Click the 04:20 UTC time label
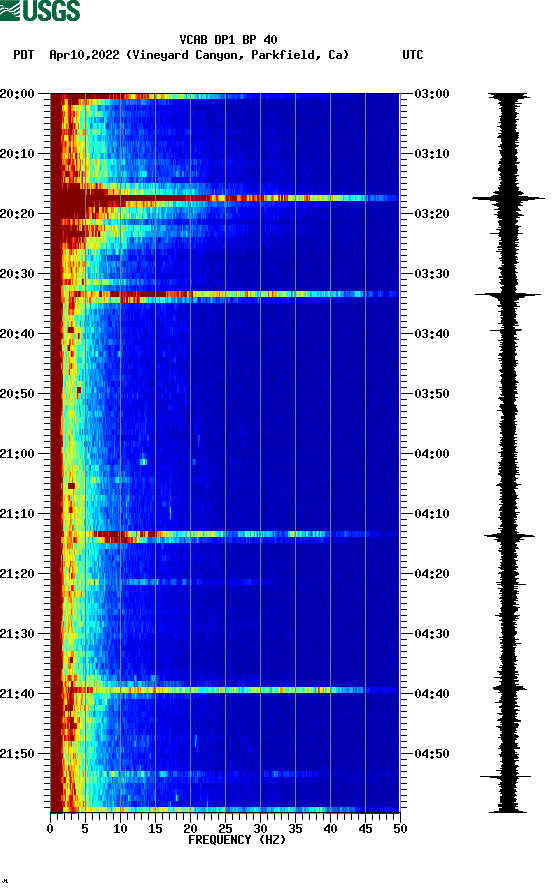 (432, 574)
